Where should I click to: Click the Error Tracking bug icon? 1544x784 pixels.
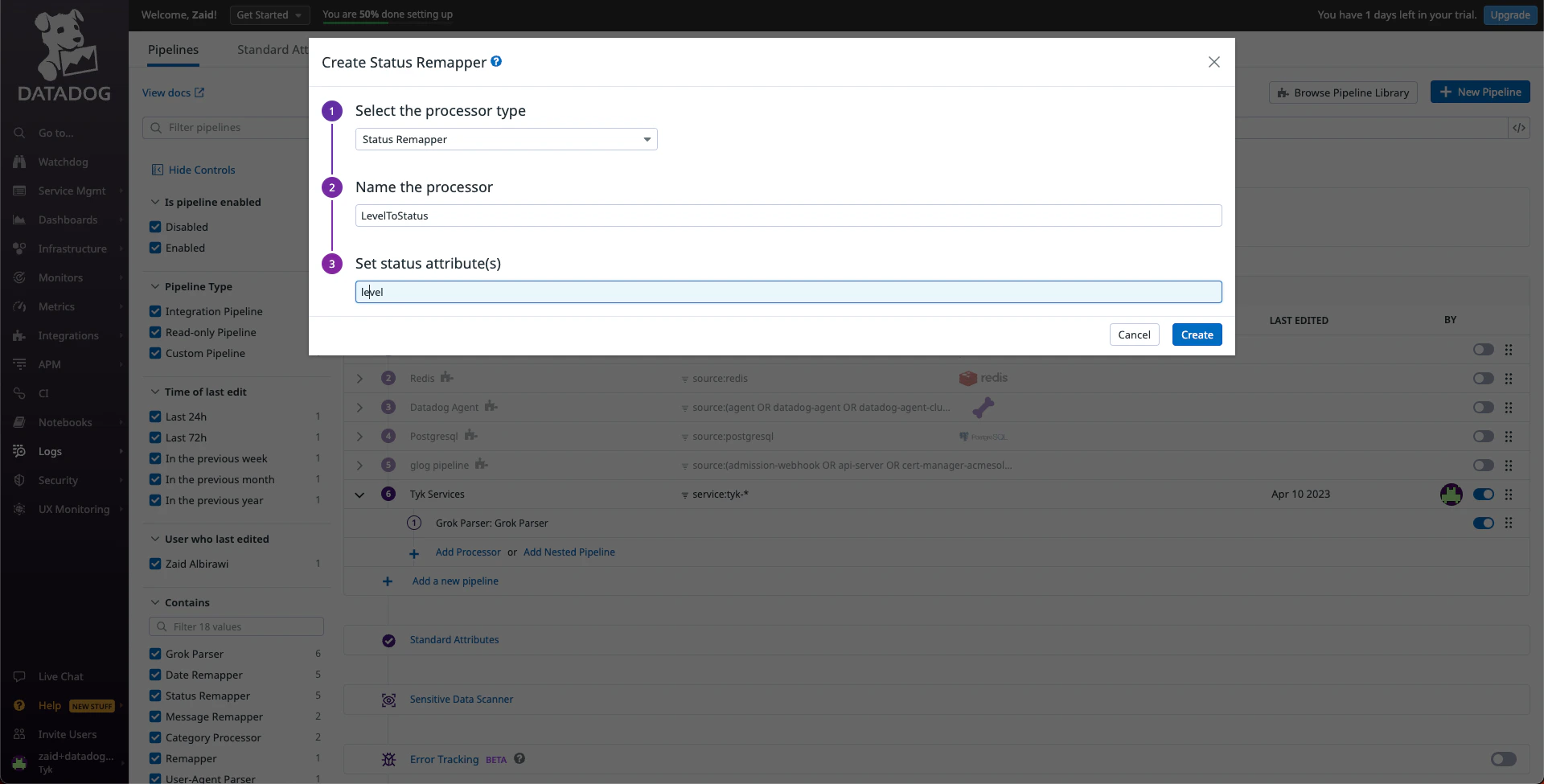pyautogui.click(x=388, y=759)
